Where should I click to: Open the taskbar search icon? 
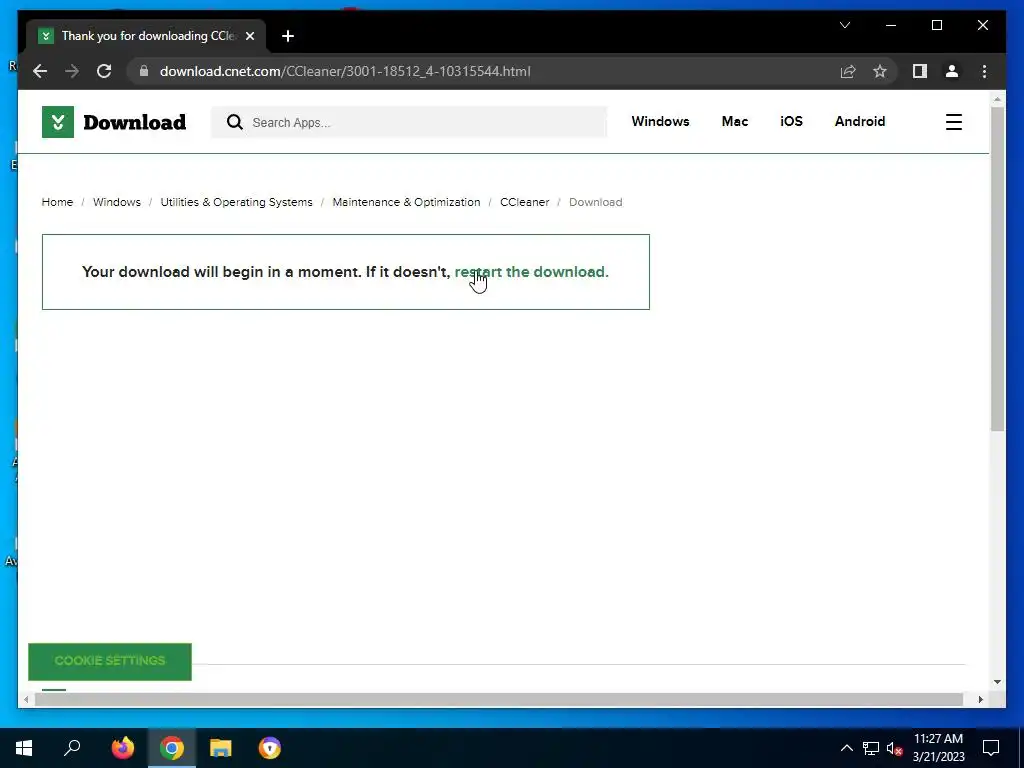[x=72, y=748]
